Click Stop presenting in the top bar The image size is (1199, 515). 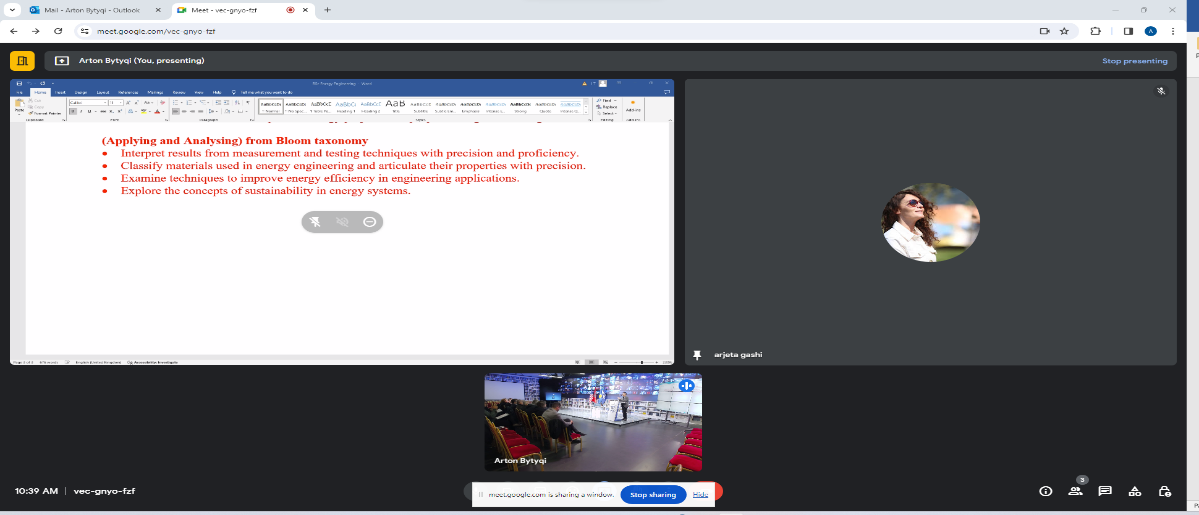pyautogui.click(x=1134, y=61)
